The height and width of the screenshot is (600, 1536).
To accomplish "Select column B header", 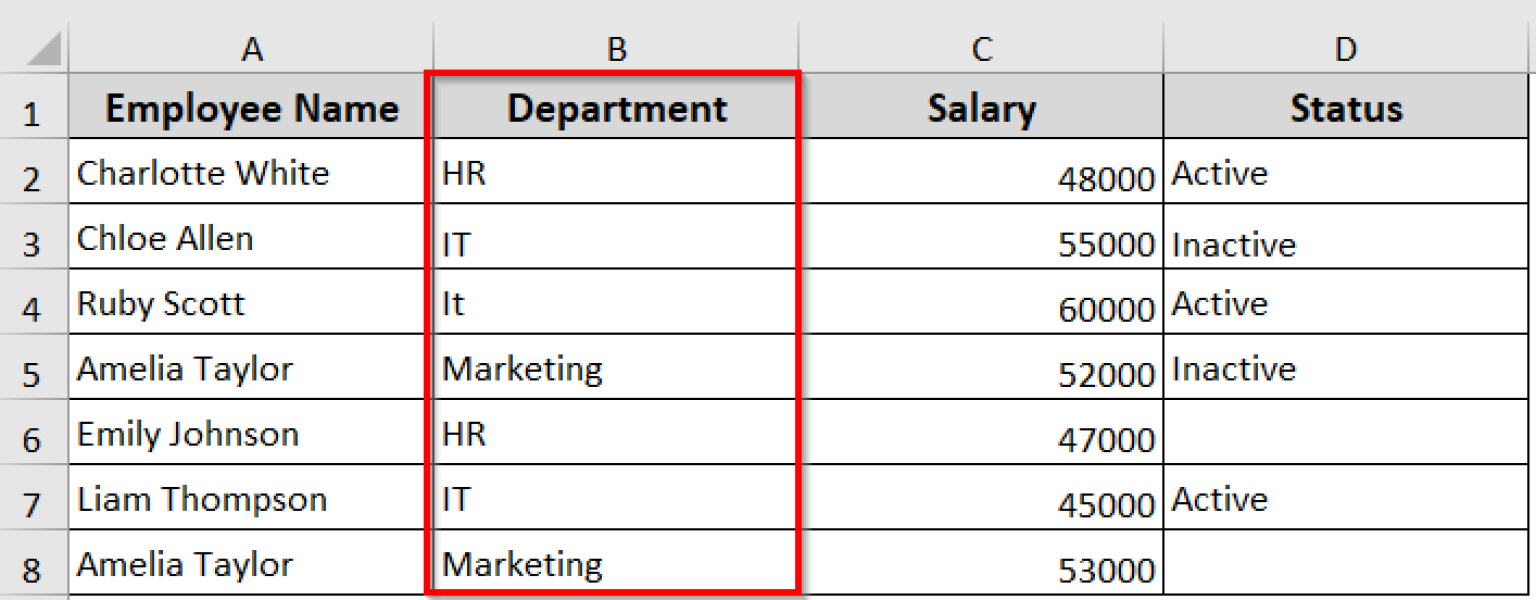I will 616,47.
